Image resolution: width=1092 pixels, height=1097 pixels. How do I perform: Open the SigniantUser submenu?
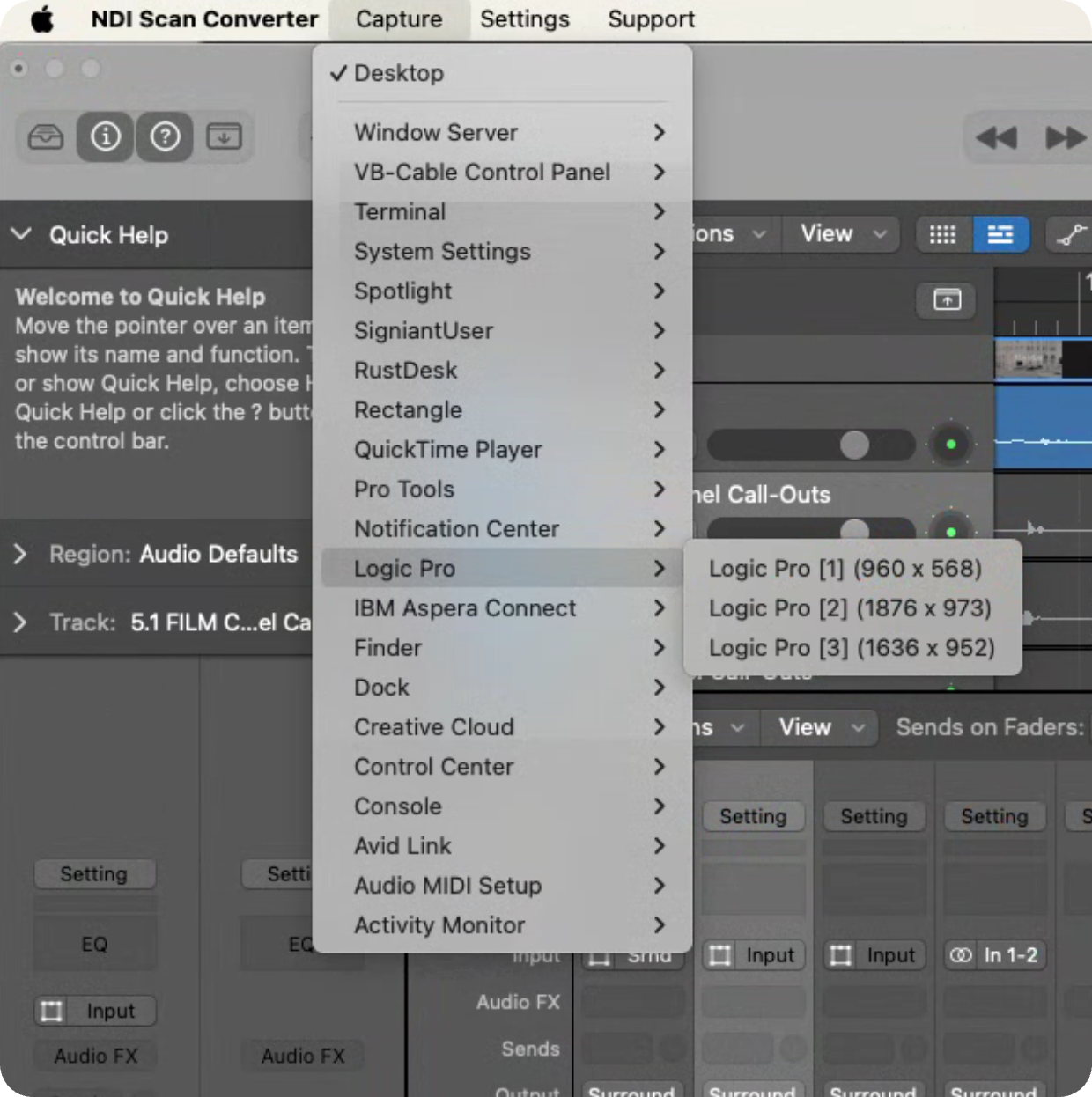pos(502,330)
